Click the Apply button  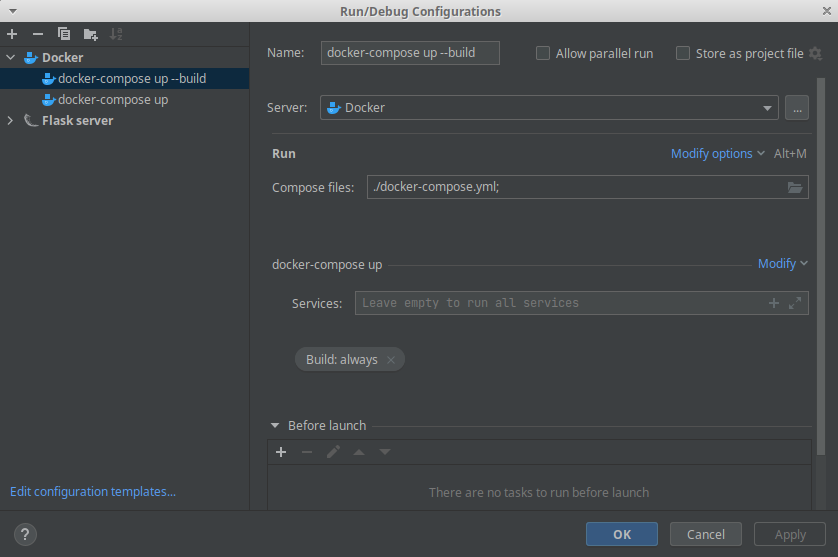[x=790, y=535]
